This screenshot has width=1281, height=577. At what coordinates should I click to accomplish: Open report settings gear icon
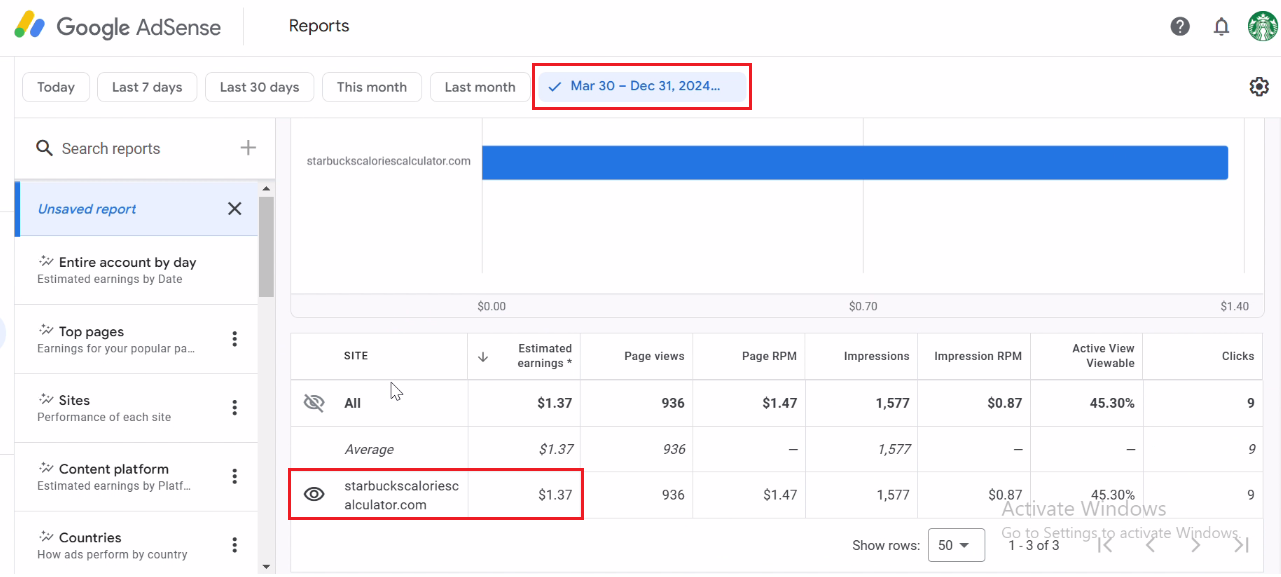pyautogui.click(x=1259, y=87)
